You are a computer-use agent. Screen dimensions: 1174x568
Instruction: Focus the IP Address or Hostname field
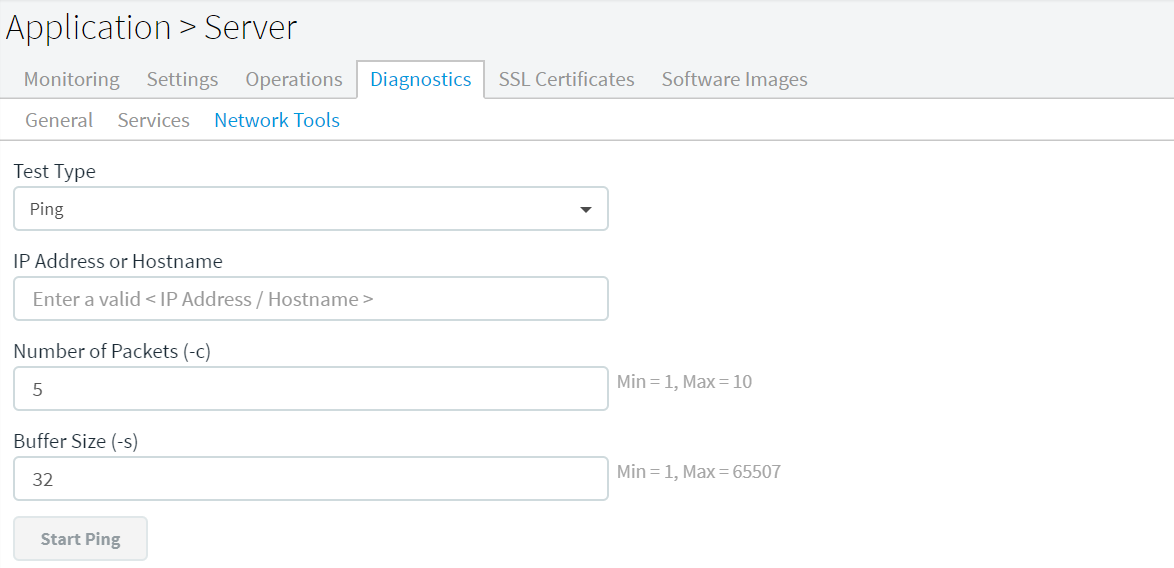[311, 299]
